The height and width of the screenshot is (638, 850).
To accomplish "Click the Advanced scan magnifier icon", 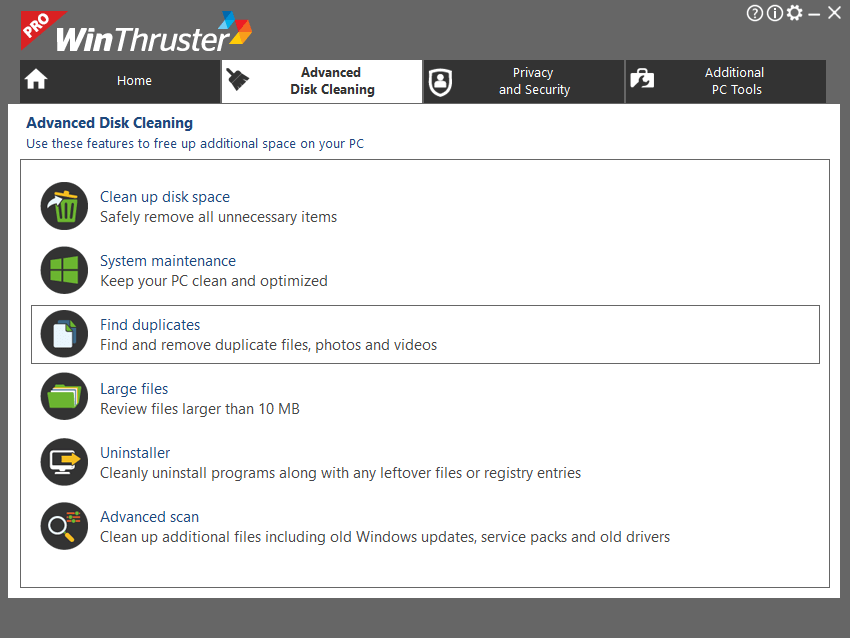I will click(64, 526).
